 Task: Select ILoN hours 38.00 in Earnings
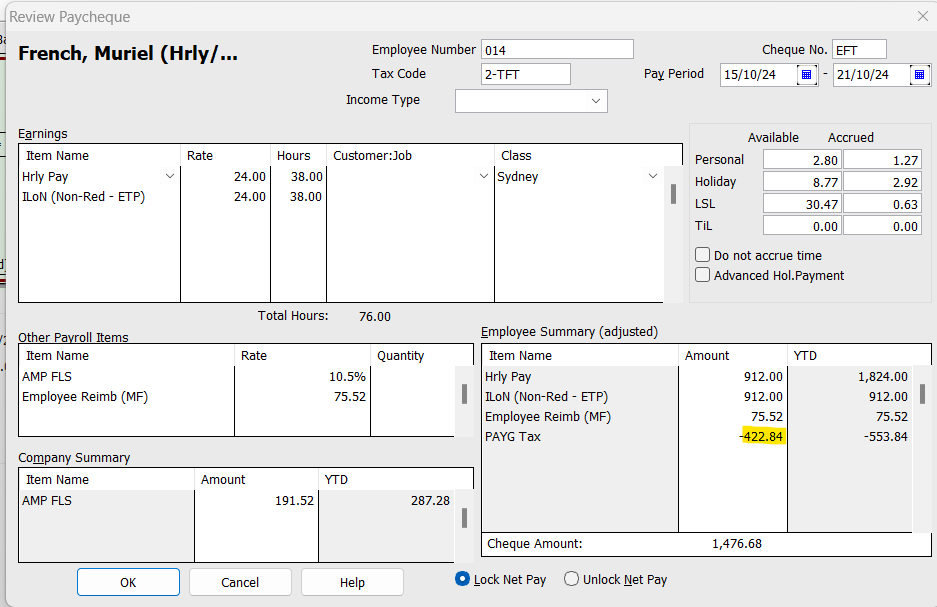305,197
